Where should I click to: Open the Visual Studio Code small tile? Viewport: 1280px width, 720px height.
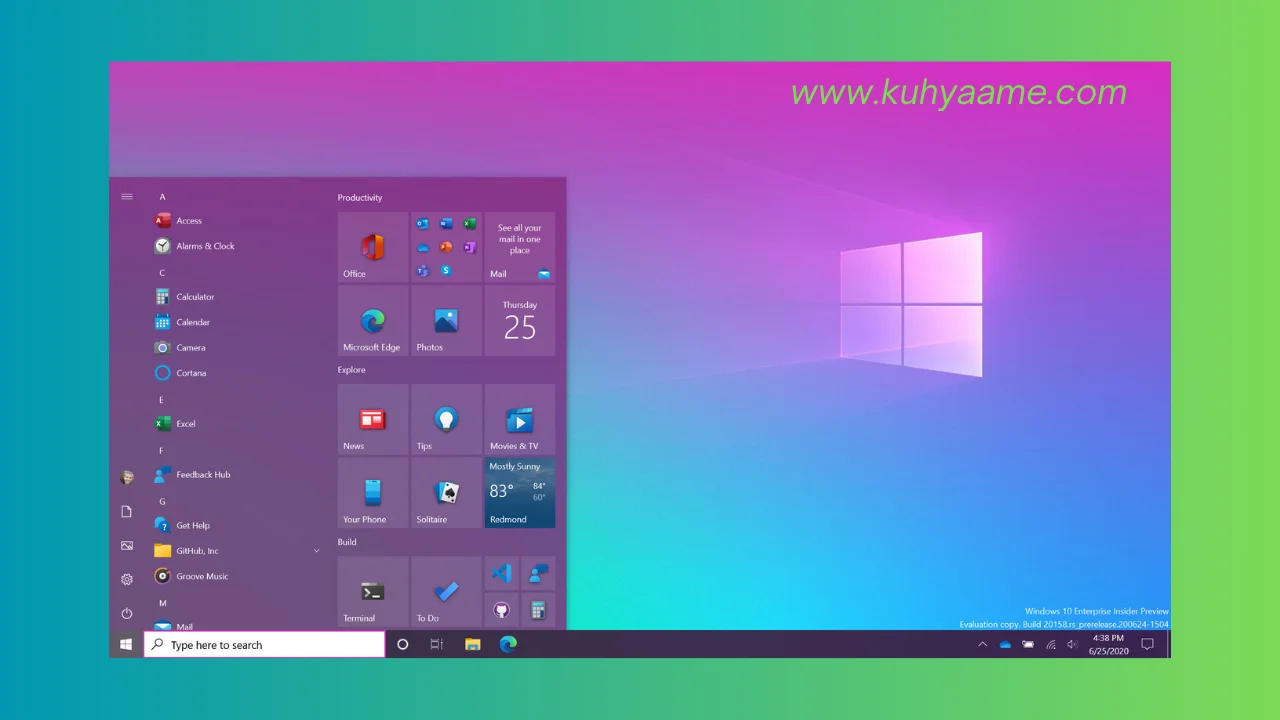[x=502, y=574]
